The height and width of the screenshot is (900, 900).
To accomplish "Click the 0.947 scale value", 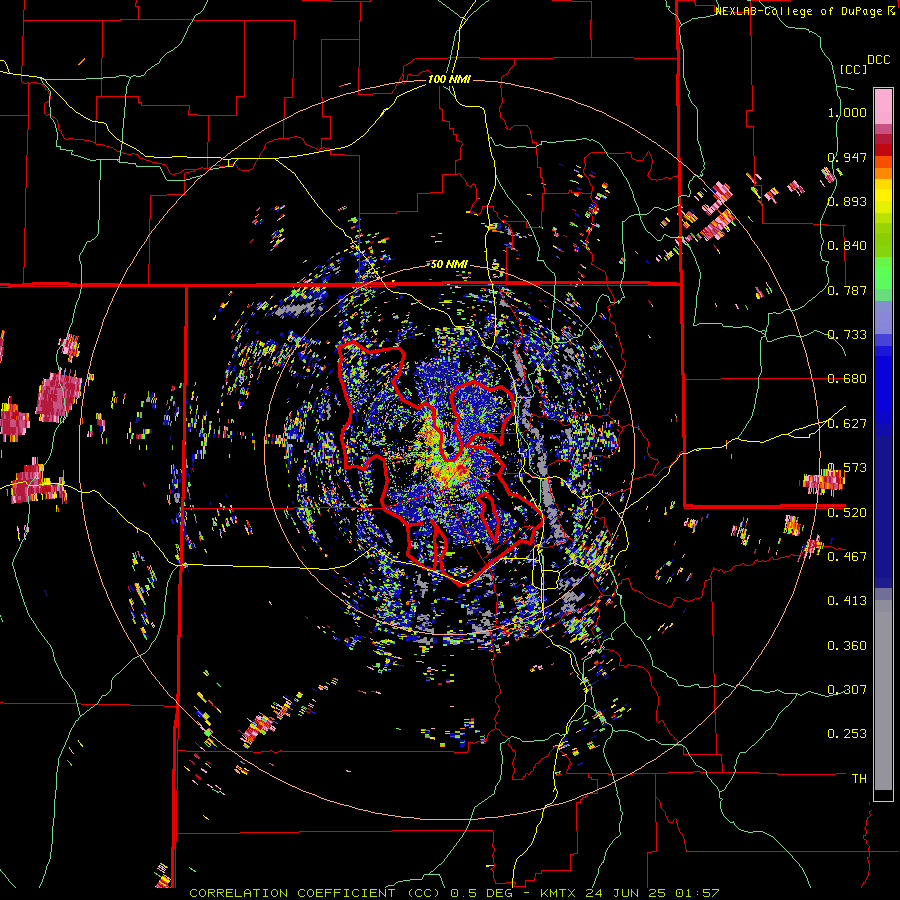I will (847, 157).
